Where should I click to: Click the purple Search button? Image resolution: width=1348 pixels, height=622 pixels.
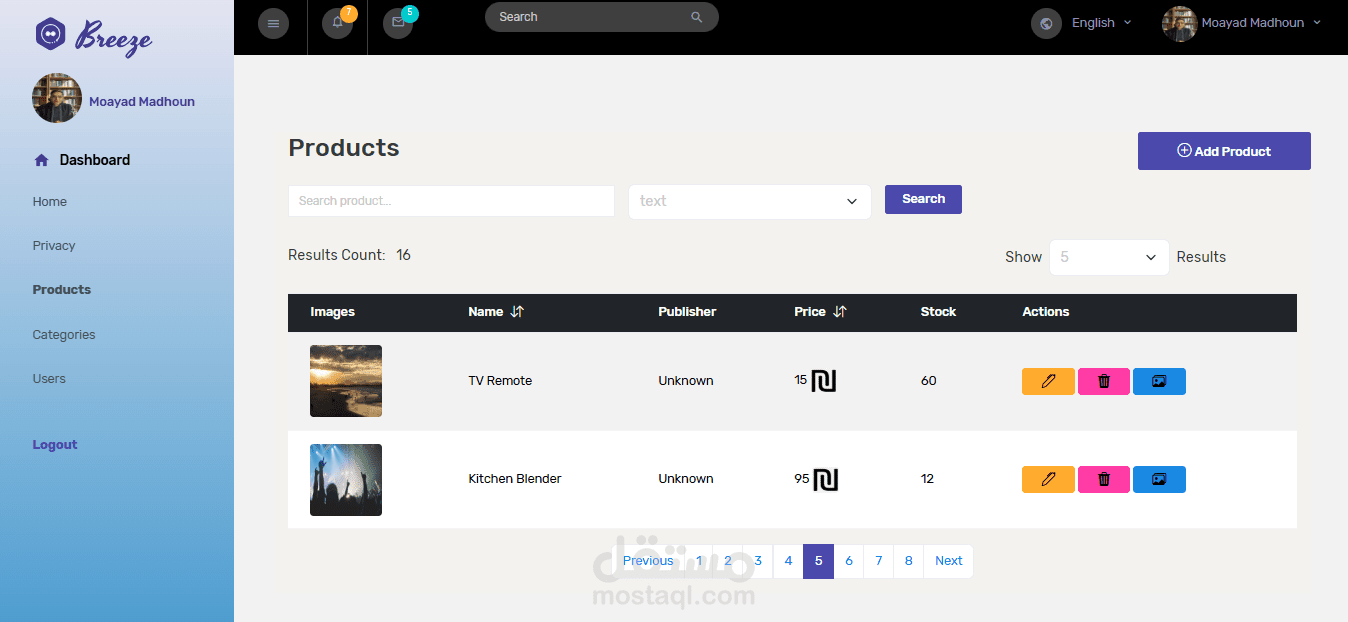click(x=923, y=199)
